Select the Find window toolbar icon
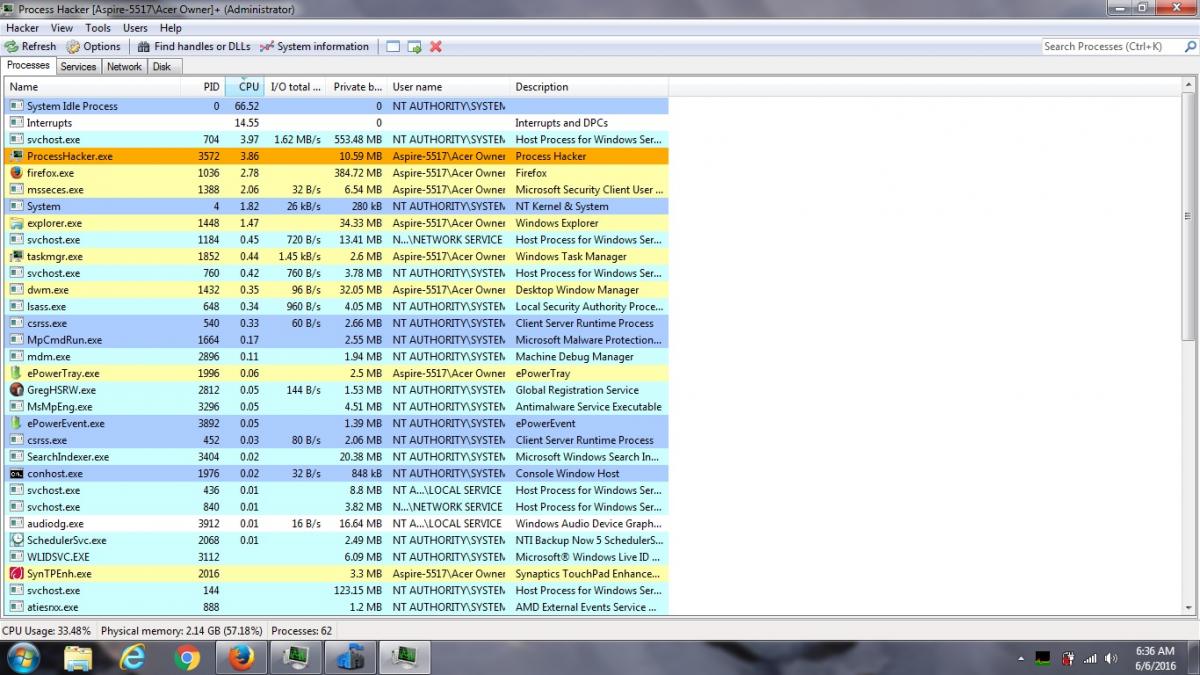Image resolution: width=1200 pixels, height=675 pixels. tap(393, 47)
